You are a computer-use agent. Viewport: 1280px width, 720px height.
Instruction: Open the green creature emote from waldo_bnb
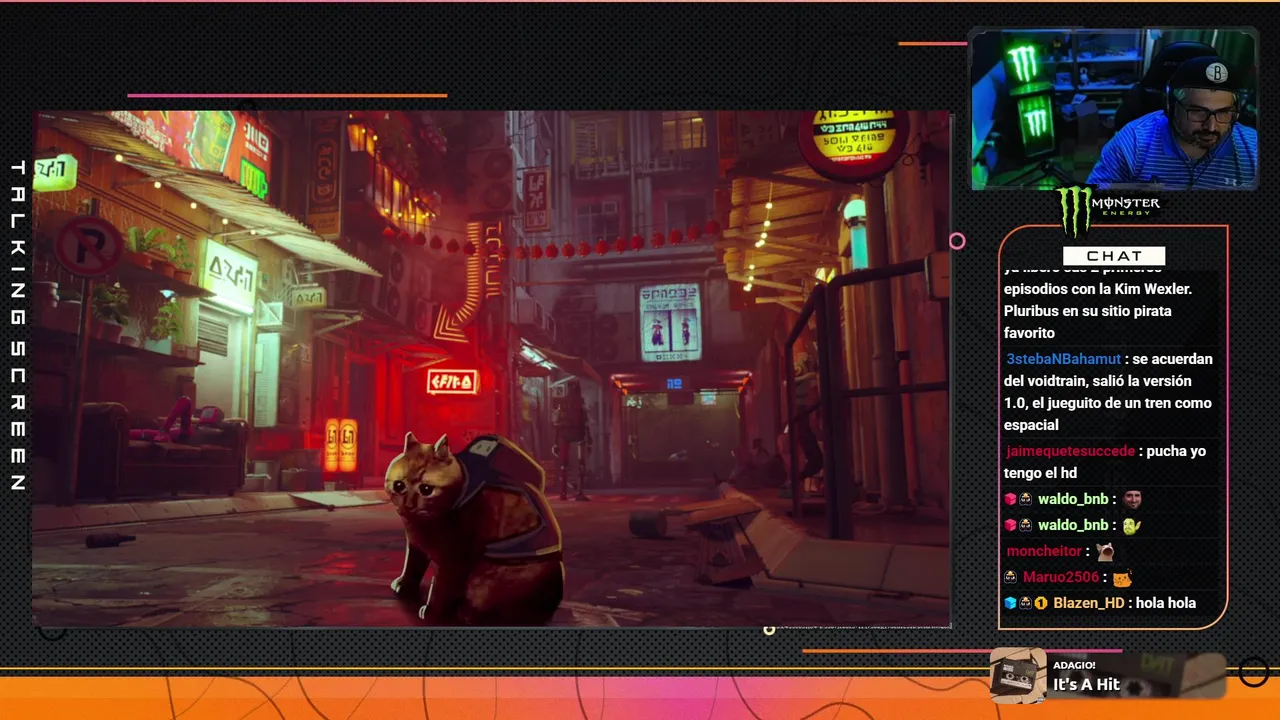1131,525
